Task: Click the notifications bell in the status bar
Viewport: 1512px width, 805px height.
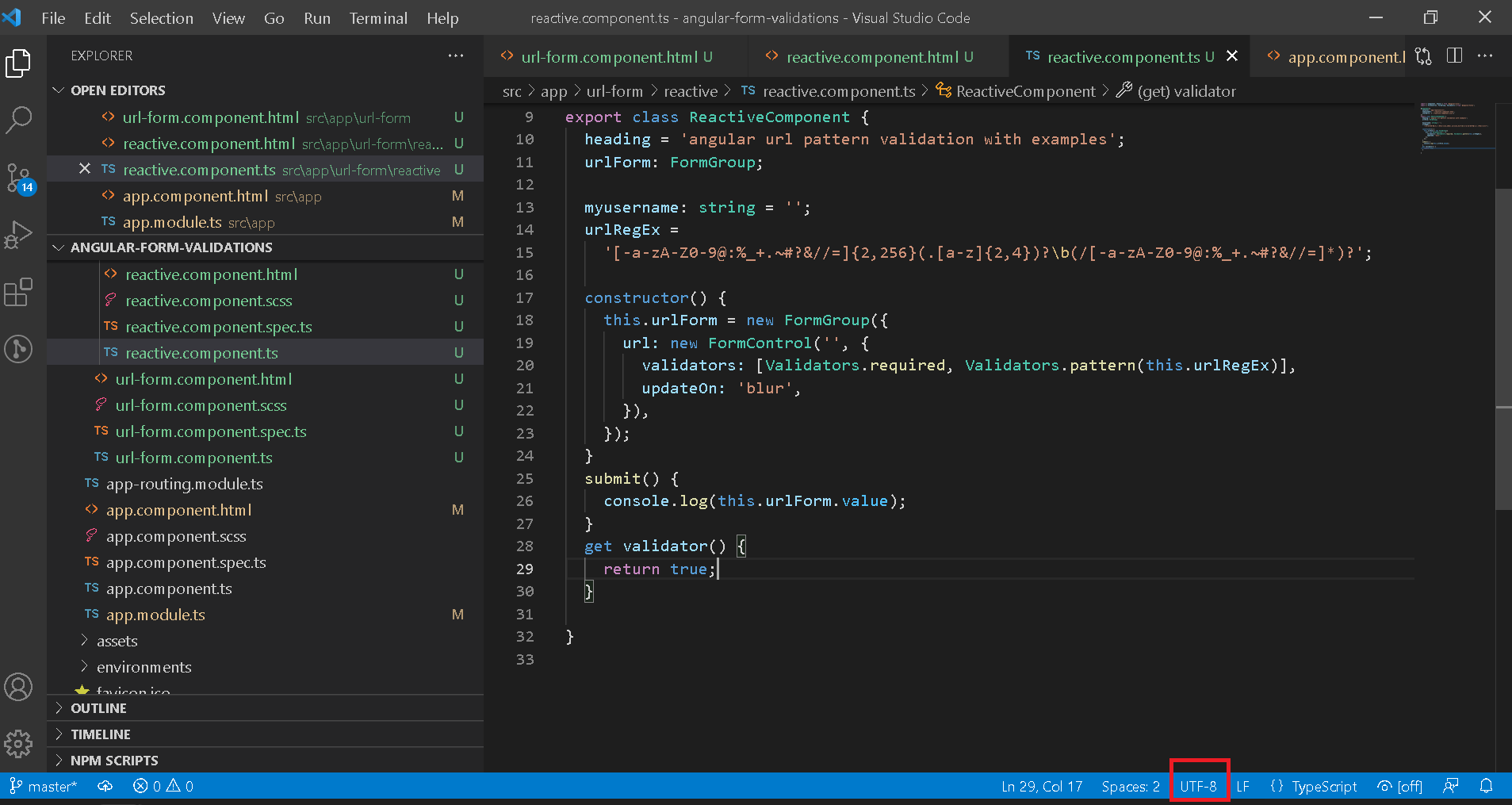Action: click(x=1486, y=786)
